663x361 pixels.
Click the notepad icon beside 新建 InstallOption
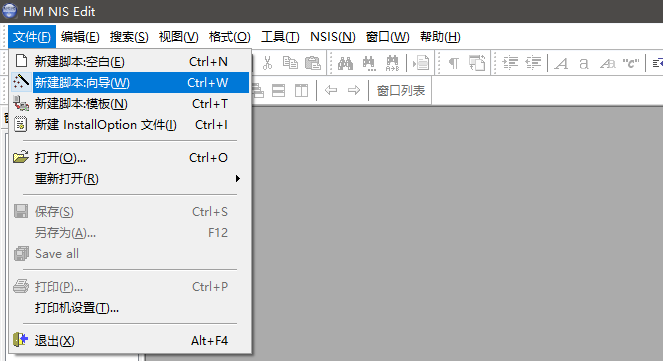21,124
